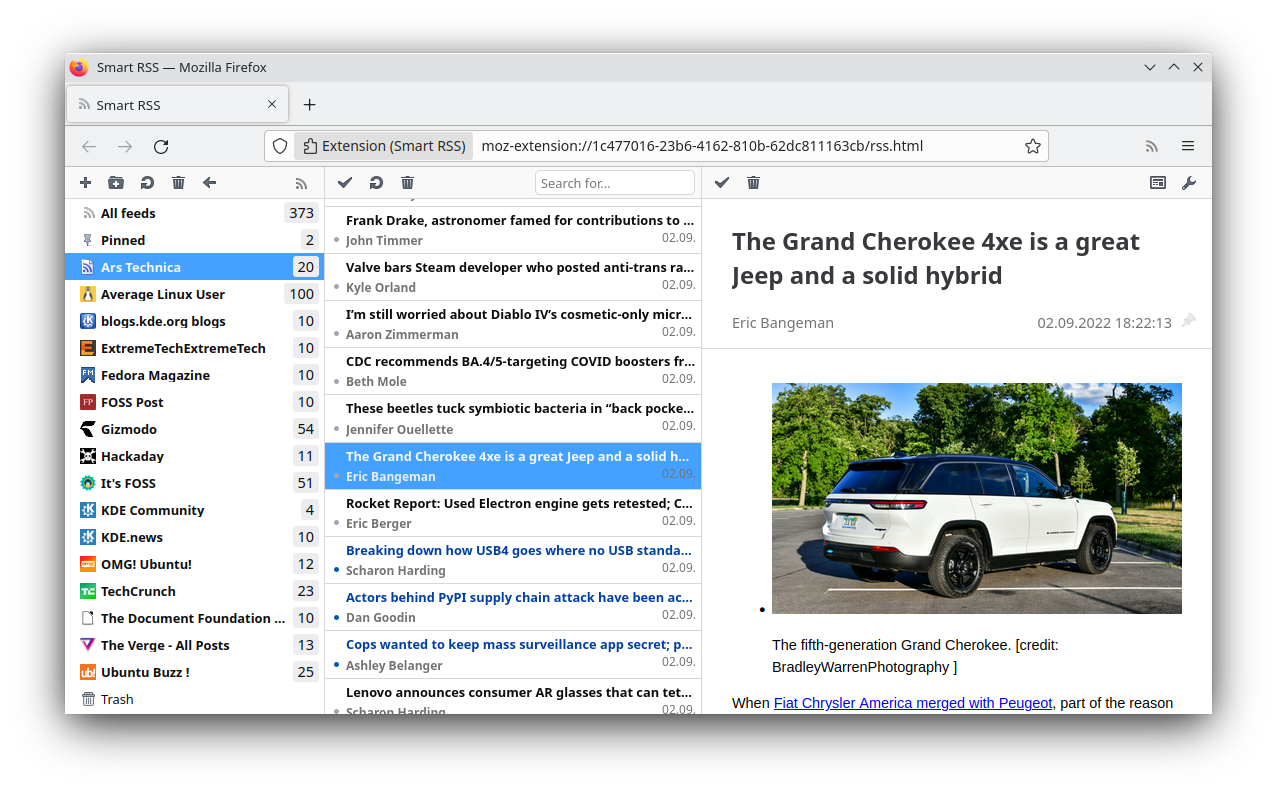
Task: Open CDC recommends BA.4/5 boosters article
Action: pyautogui.click(x=513, y=371)
